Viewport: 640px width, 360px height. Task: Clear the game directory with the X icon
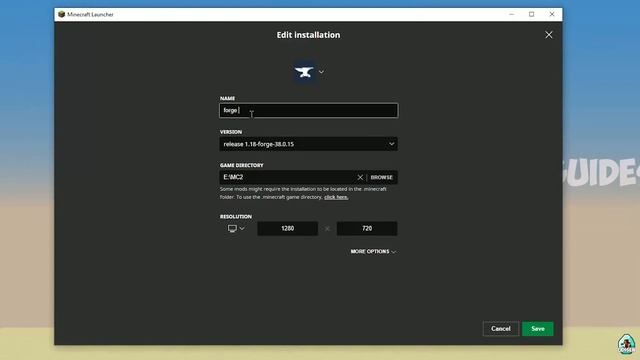pyautogui.click(x=360, y=177)
